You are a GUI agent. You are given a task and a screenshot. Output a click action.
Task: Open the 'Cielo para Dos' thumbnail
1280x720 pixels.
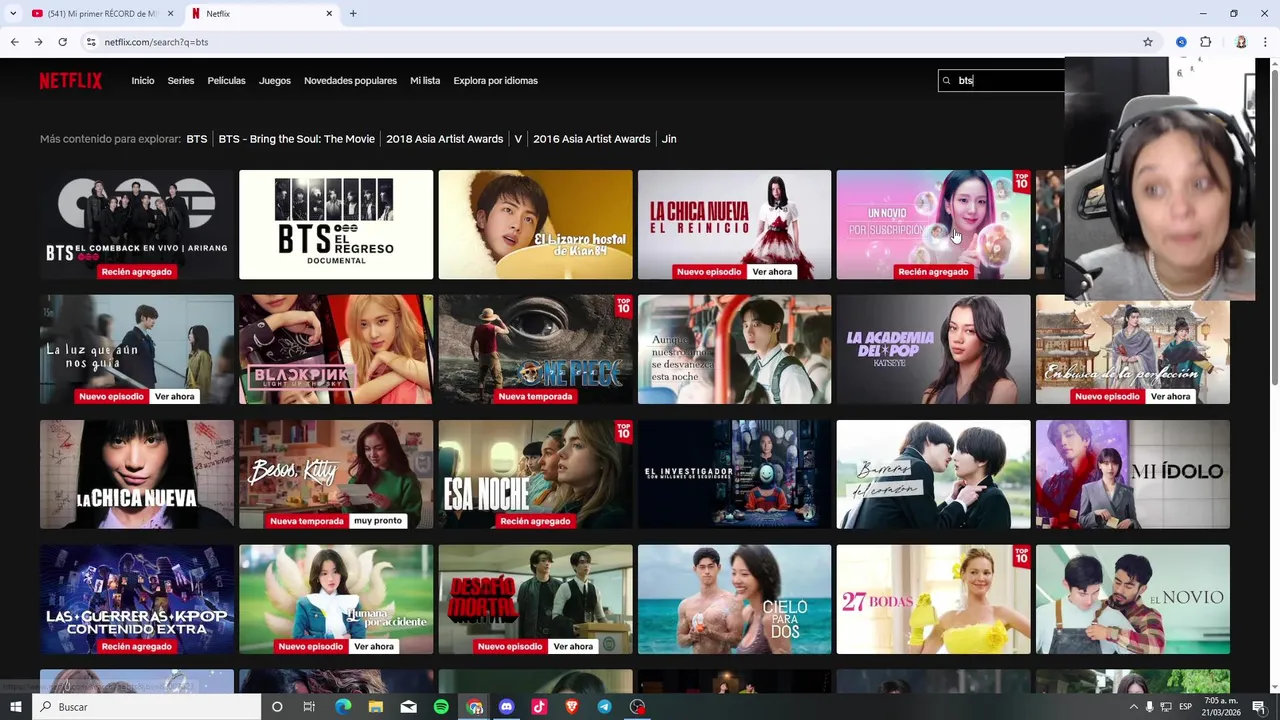[734, 599]
